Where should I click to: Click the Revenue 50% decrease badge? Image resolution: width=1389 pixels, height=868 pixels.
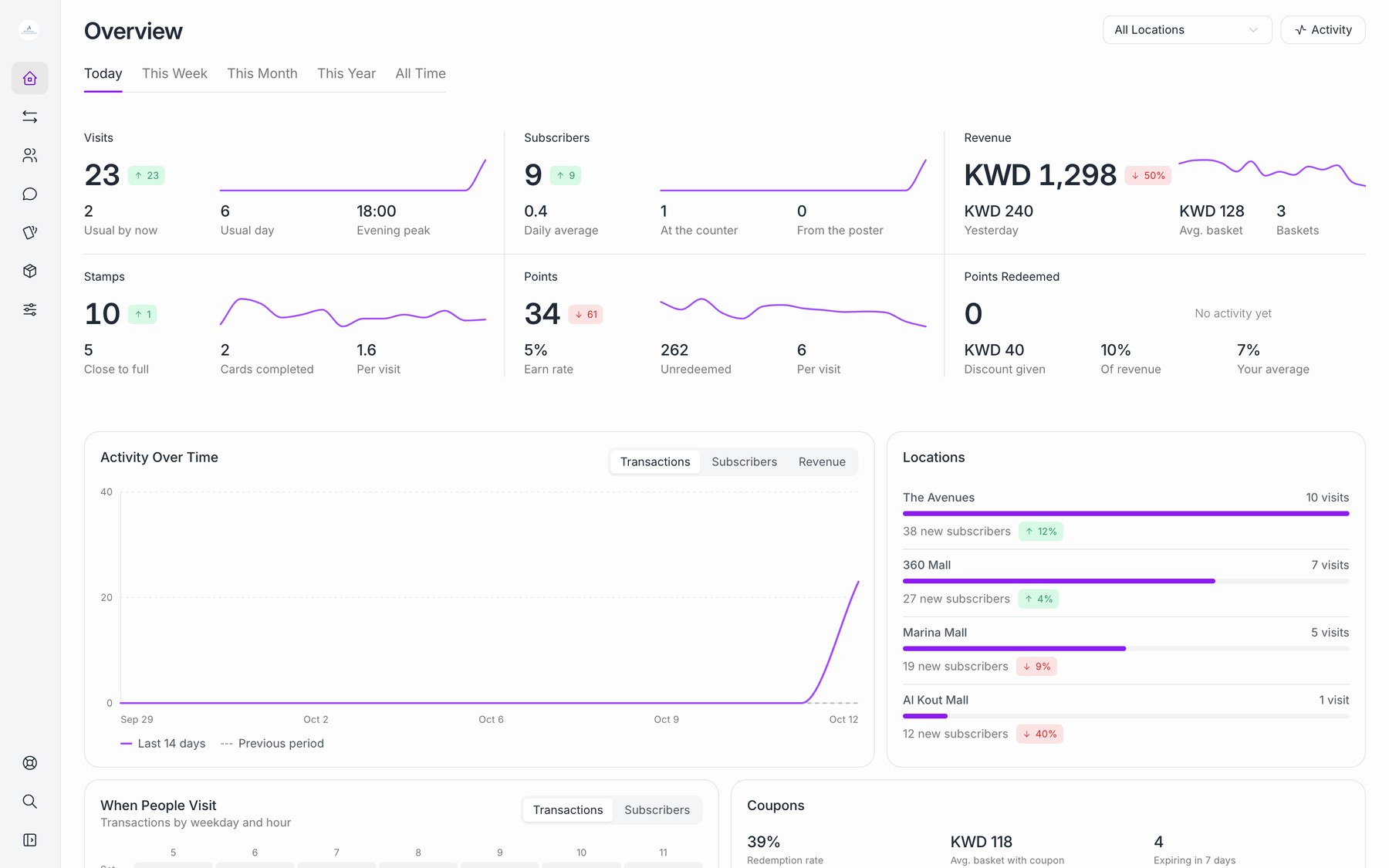point(1148,176)
